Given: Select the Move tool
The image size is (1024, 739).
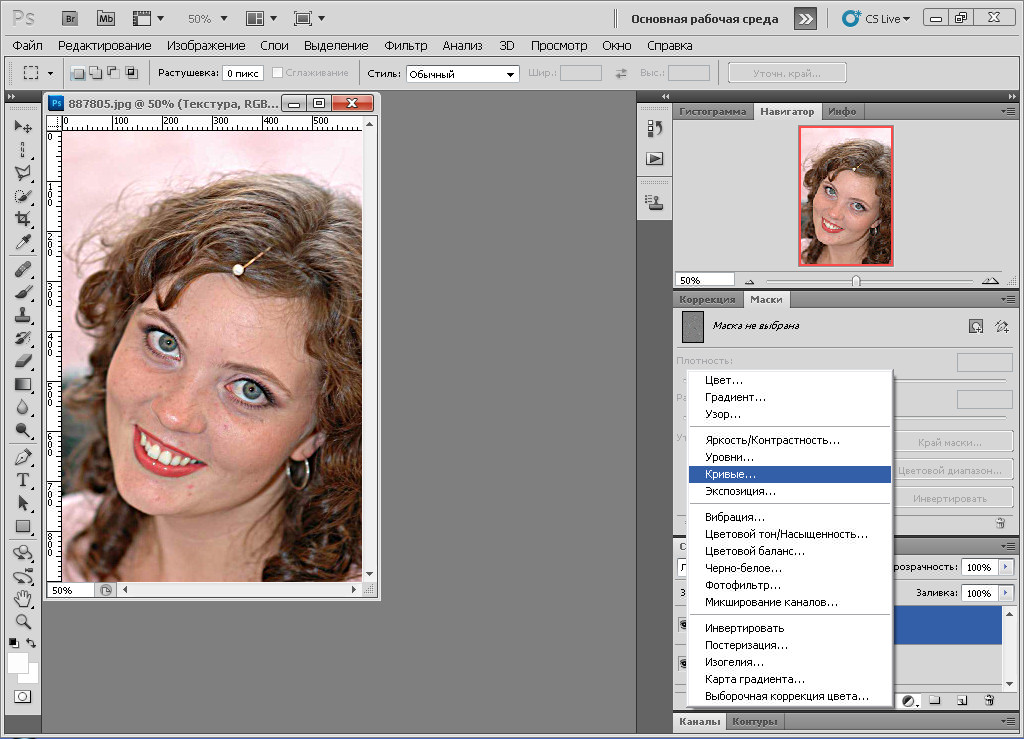Looking at the screenshot, I should pyautogui.click(x=22, y=127).
